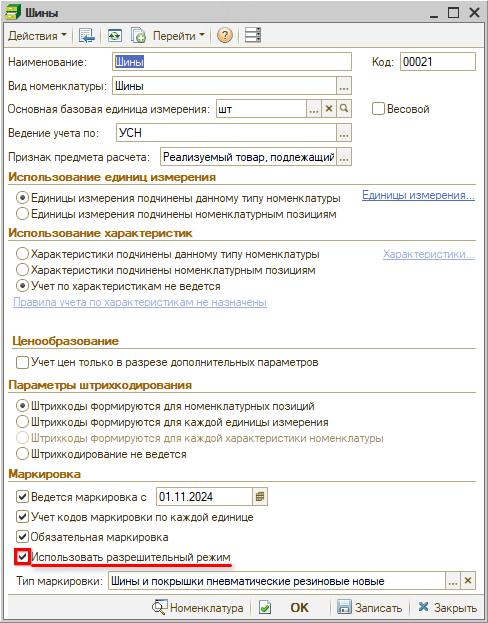Open unit of measure via magnifier icon
The width and height of the screenshot is (488, 623).
click(x=344, y=109)
